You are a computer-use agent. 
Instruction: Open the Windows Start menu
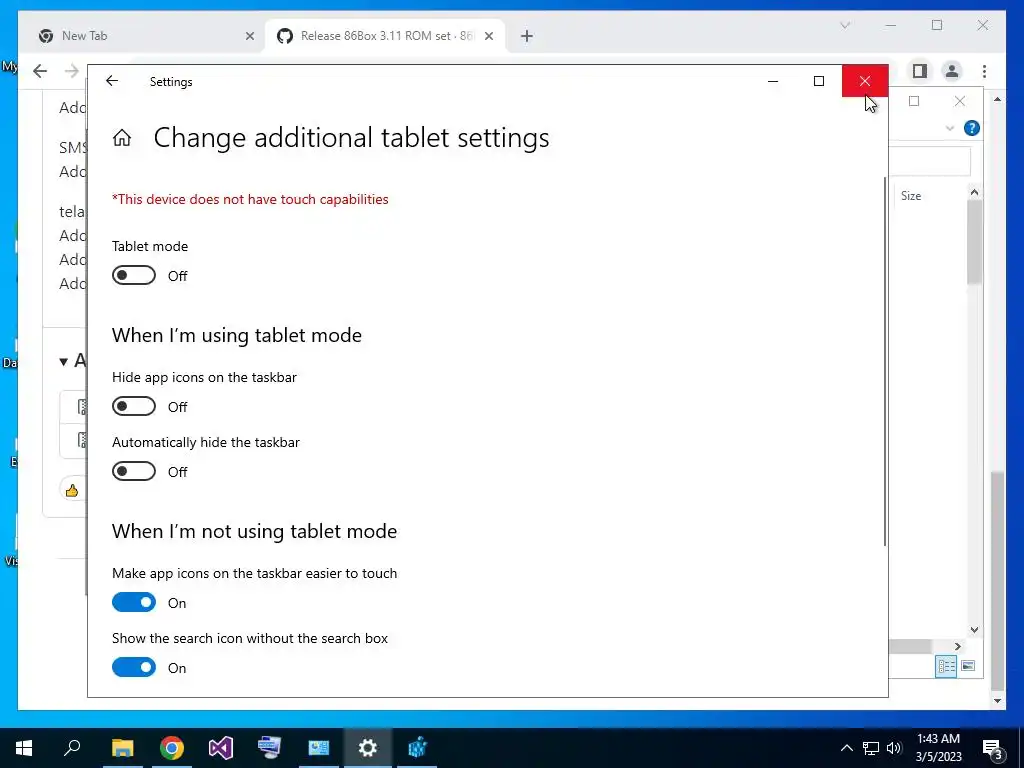24,748
